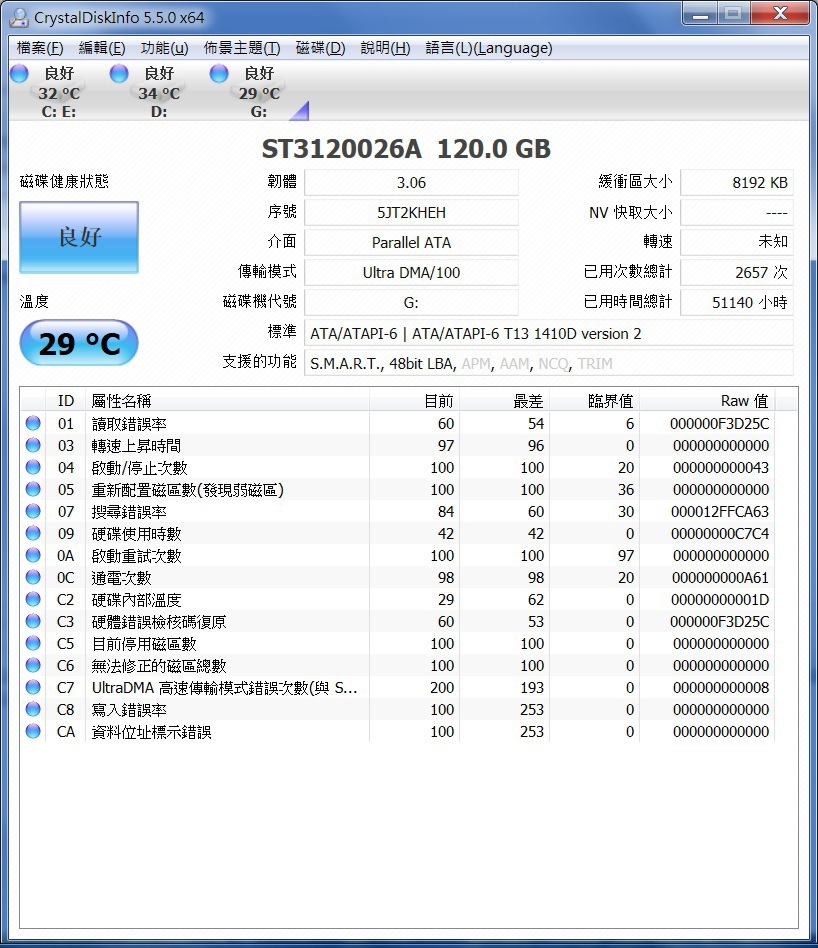Screen dimensions: 818x948
Task: Click the supported features field S.M.A.R.T.
Action: point(549,363)
